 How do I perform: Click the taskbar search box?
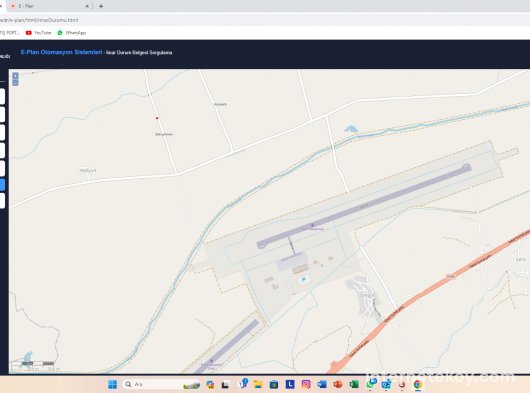pyautogui.click(x=162, y=384)
